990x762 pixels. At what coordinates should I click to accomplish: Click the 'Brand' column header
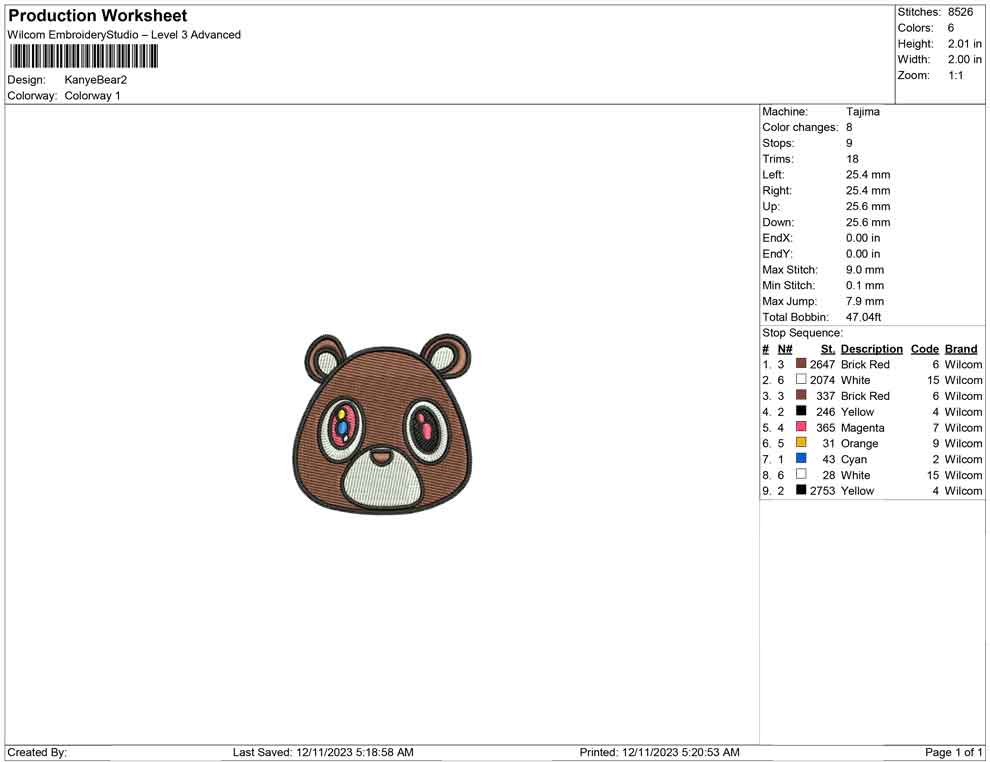tap(961, 349)
